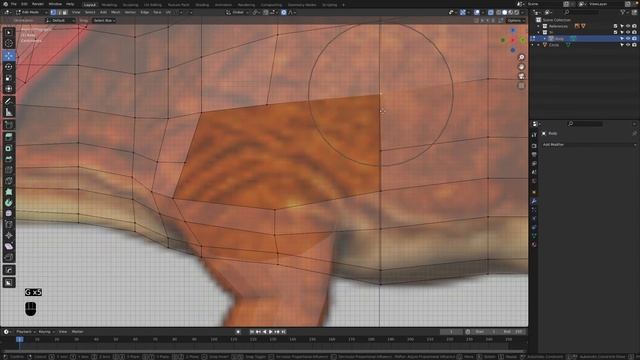The height and width of the screenshot is (360, 640).
Task: Select the Shear tool
Action: click(x=9, y=247)
